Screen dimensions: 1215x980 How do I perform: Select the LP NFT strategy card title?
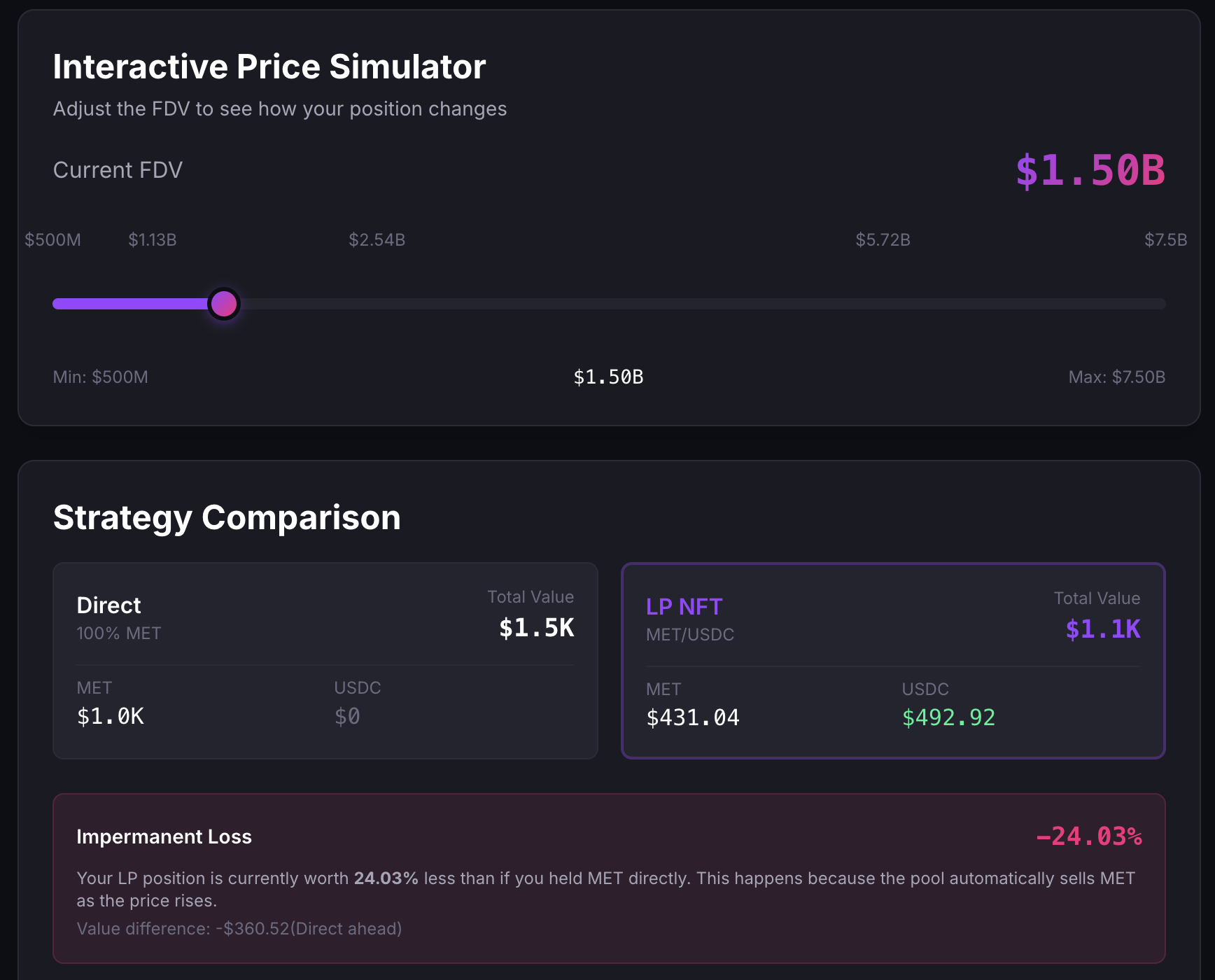point(684,607)
